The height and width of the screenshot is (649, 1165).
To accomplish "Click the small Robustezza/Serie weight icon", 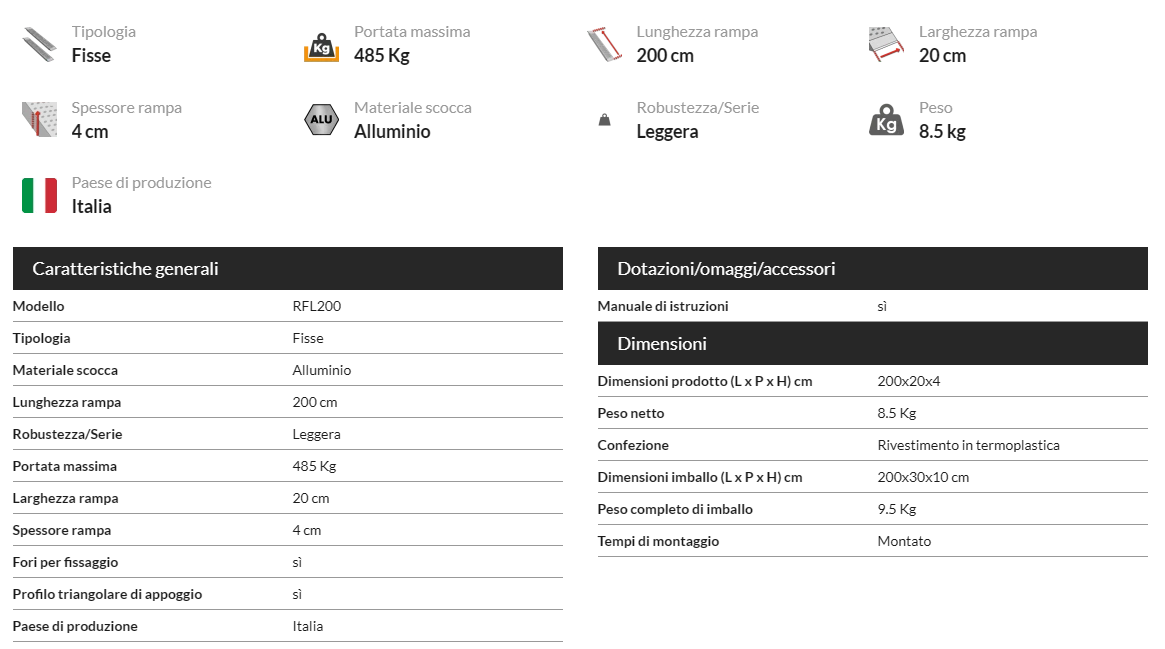I will (x=605, y=120).
